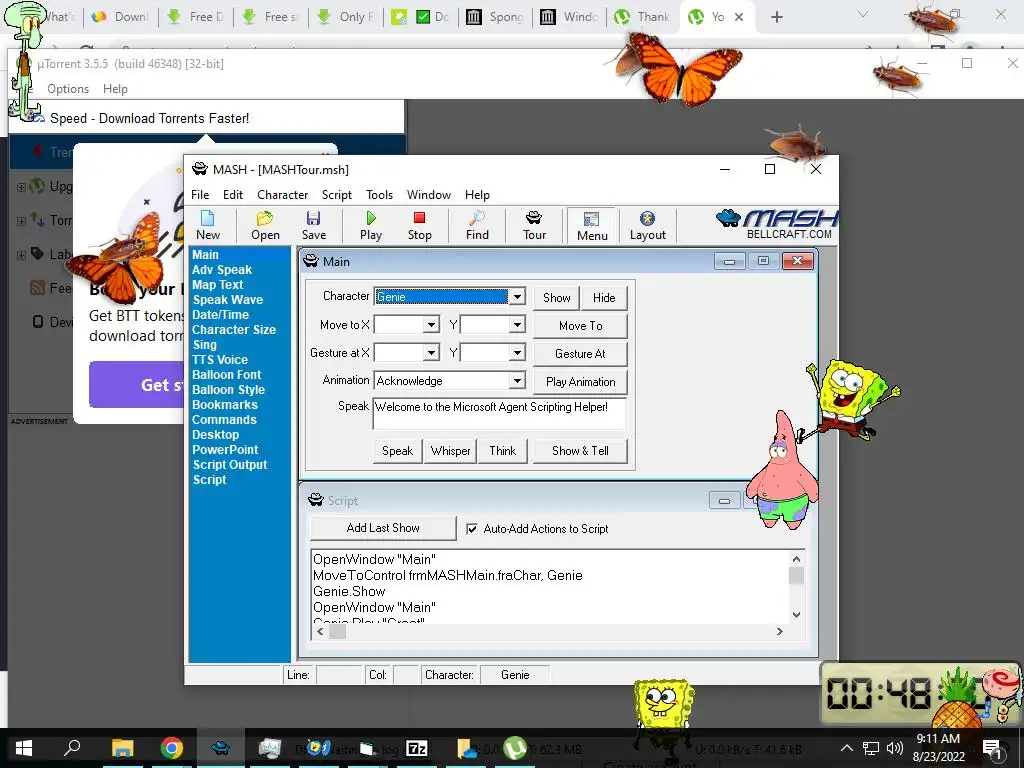Click the script editor right scroll arrow
Image resolution: width=1024 pixels, height=768 pixels.
[x=779, y=632]
